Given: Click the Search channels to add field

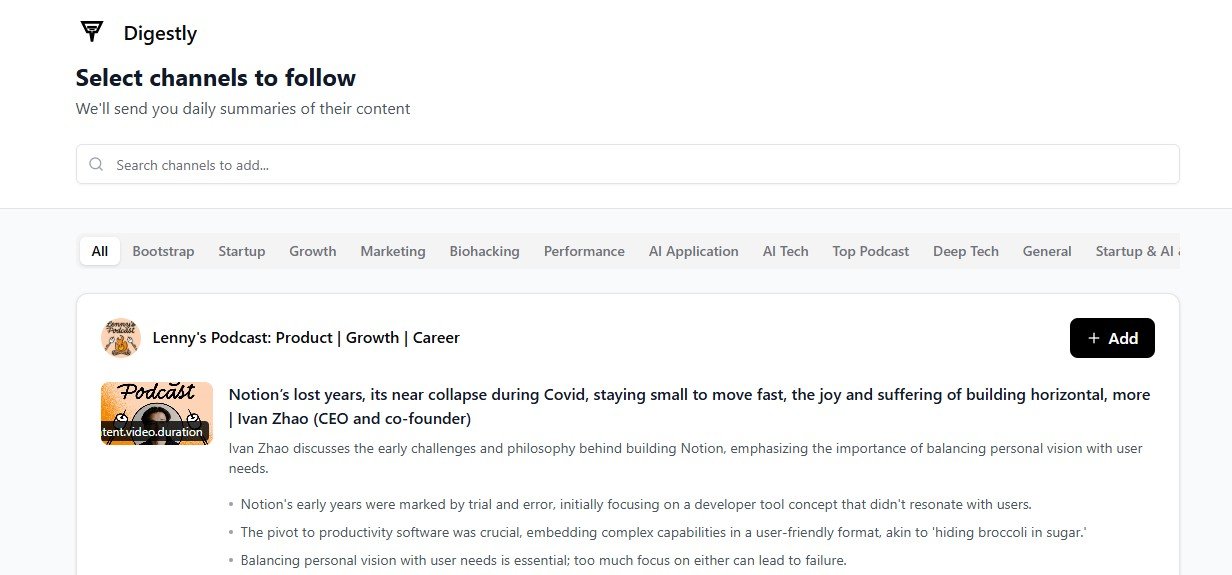Looking at the screenshot, I should coord(640,165).
